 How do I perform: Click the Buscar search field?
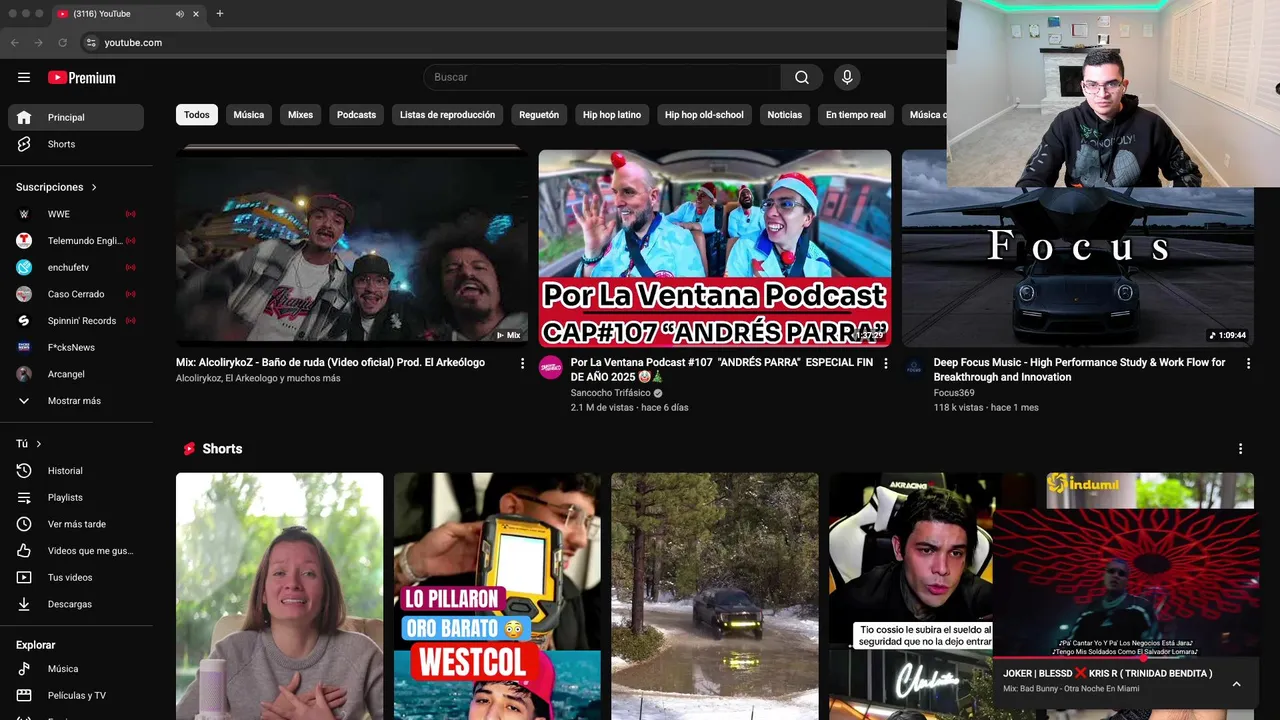602,77
